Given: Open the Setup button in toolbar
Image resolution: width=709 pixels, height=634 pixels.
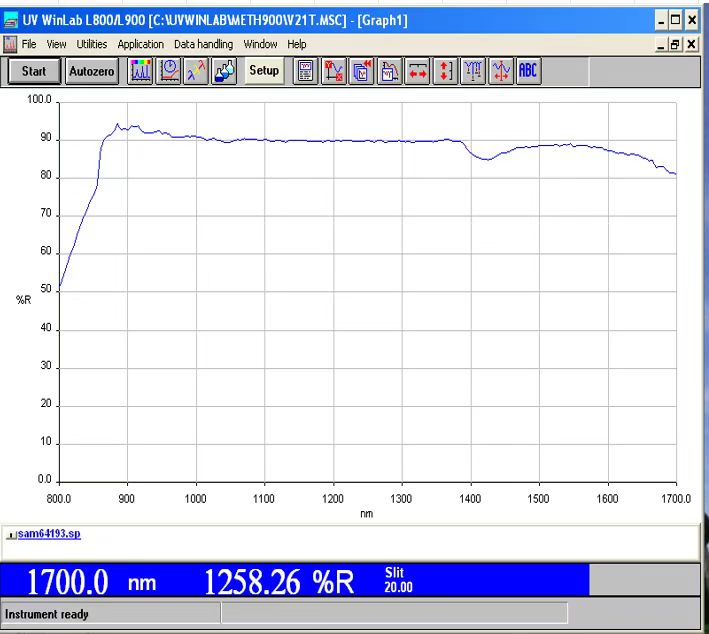Looking at the screenshot, I should 264,71.
